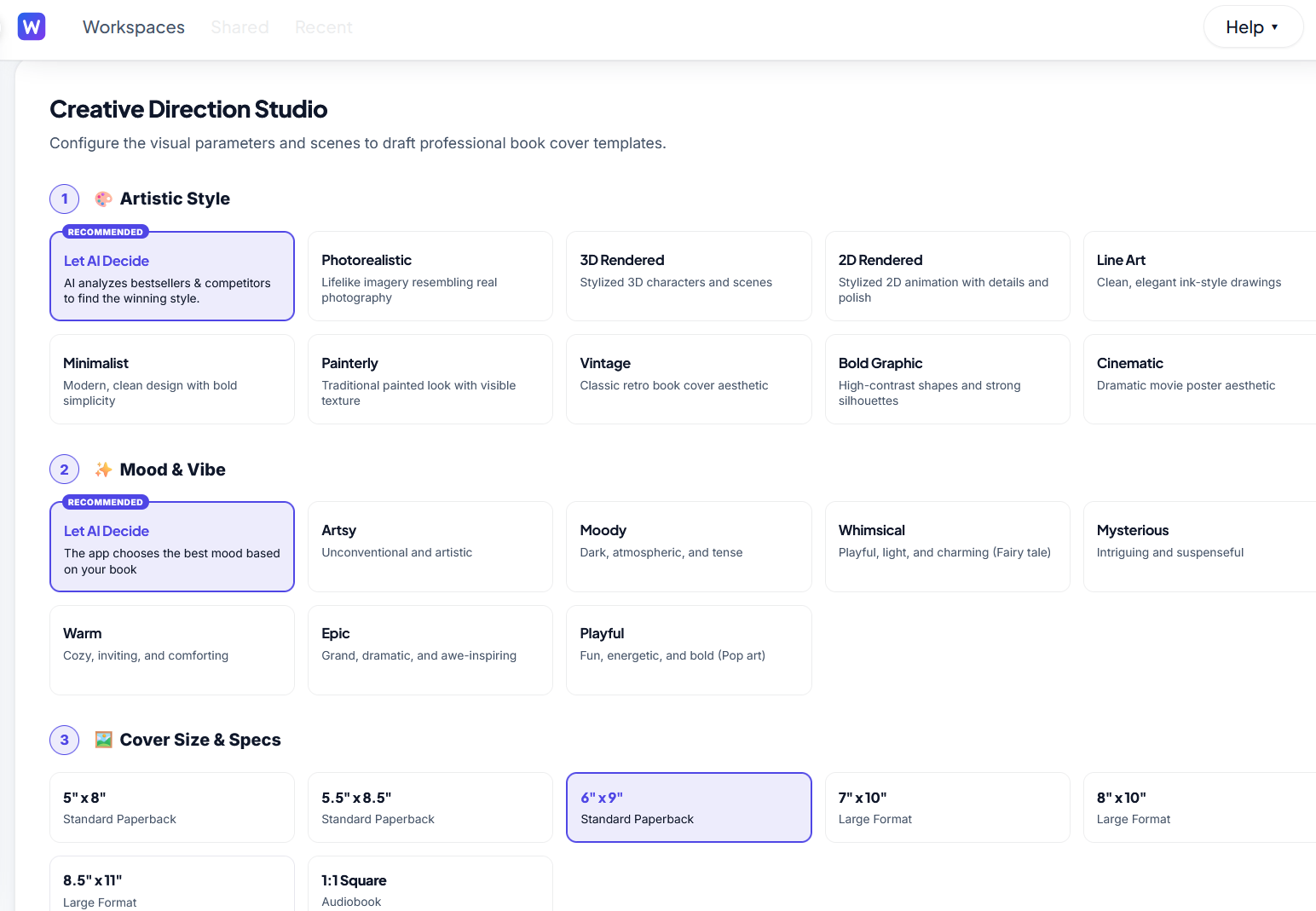Screen dimensions: 1316x911
Task: Open the Workspaces tab
Action: pyautogui.click(x=134, y=27)
